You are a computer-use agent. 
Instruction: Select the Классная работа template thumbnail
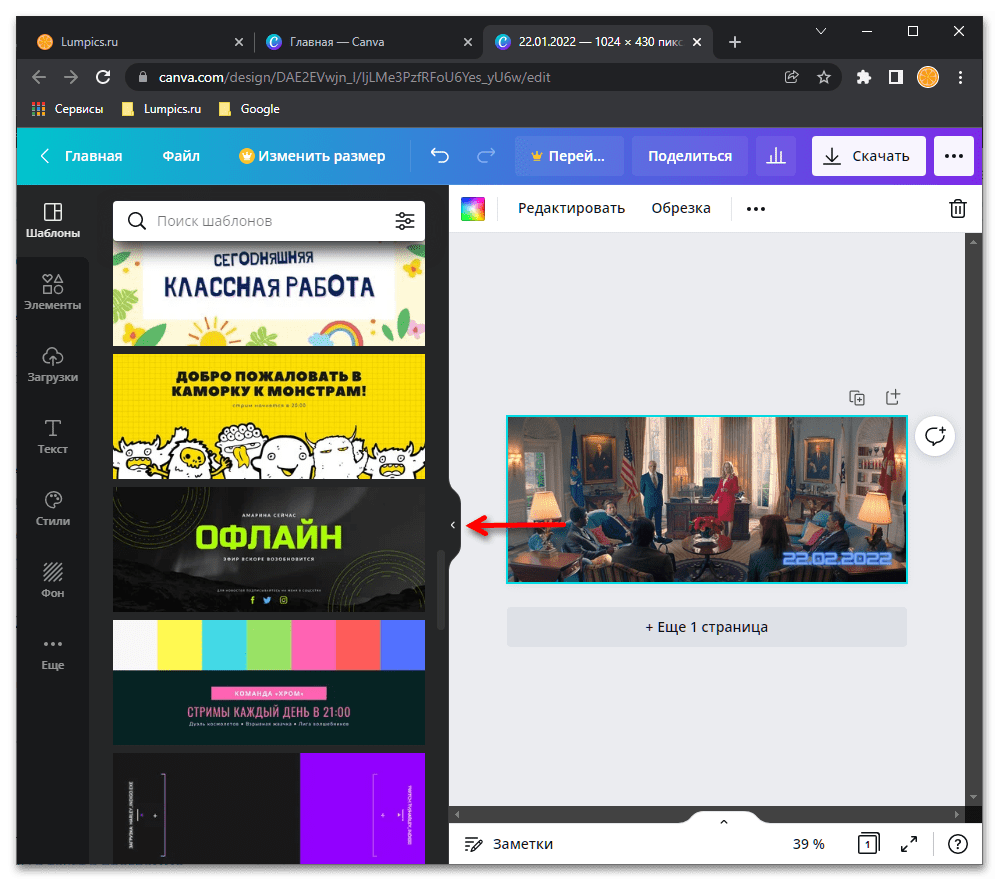269,294
